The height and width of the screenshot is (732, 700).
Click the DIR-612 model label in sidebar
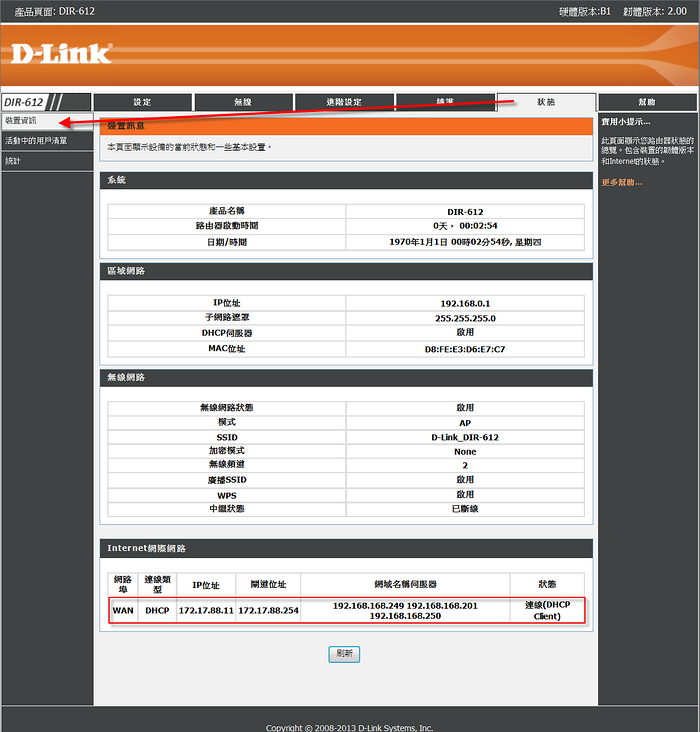point(24,102)
